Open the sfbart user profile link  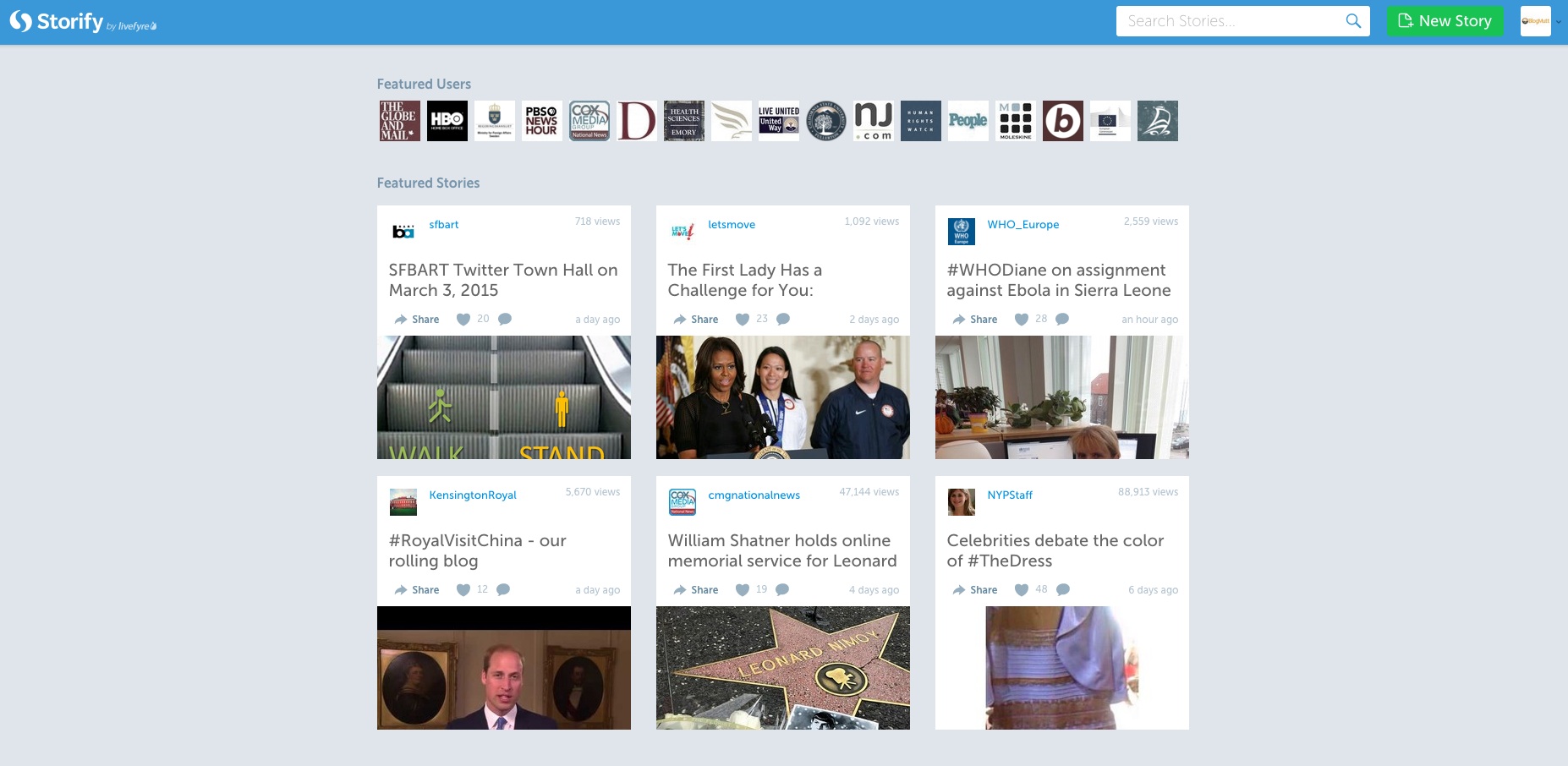click(x=444, y=225)
